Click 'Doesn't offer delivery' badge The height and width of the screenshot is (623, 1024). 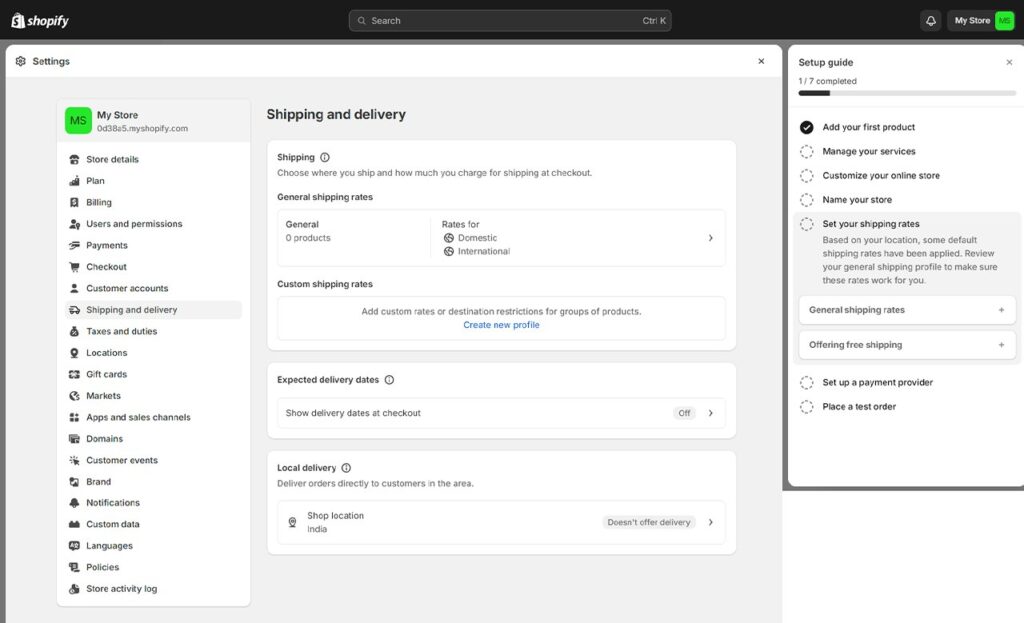648,522
